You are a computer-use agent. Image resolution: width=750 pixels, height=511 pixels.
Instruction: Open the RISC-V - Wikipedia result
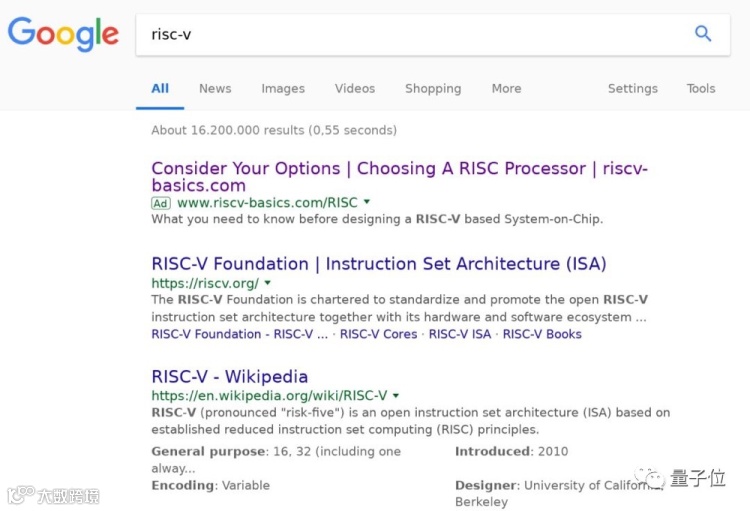[x=230, y=377]
